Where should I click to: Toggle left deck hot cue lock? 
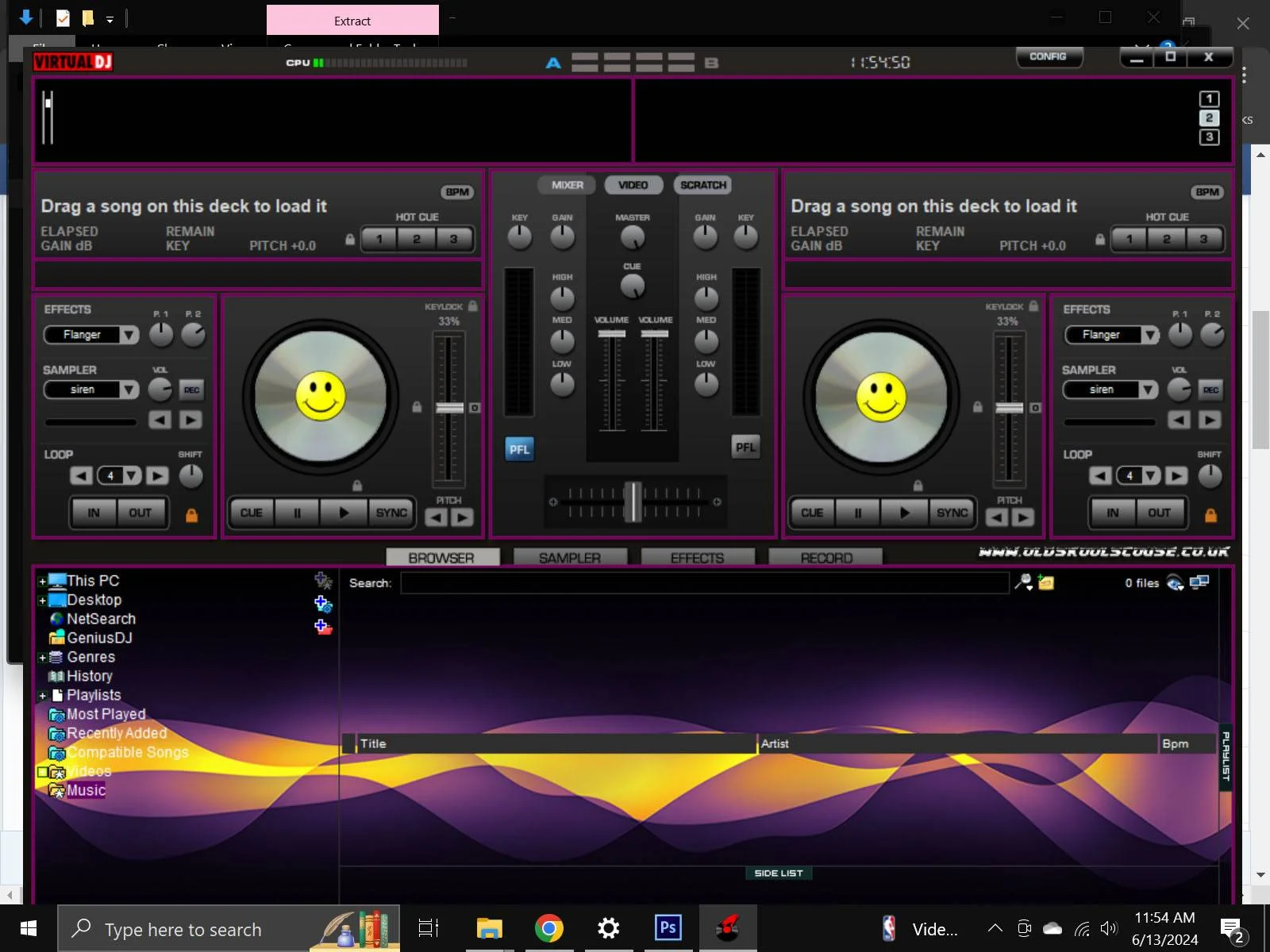[x=350, y=239]
